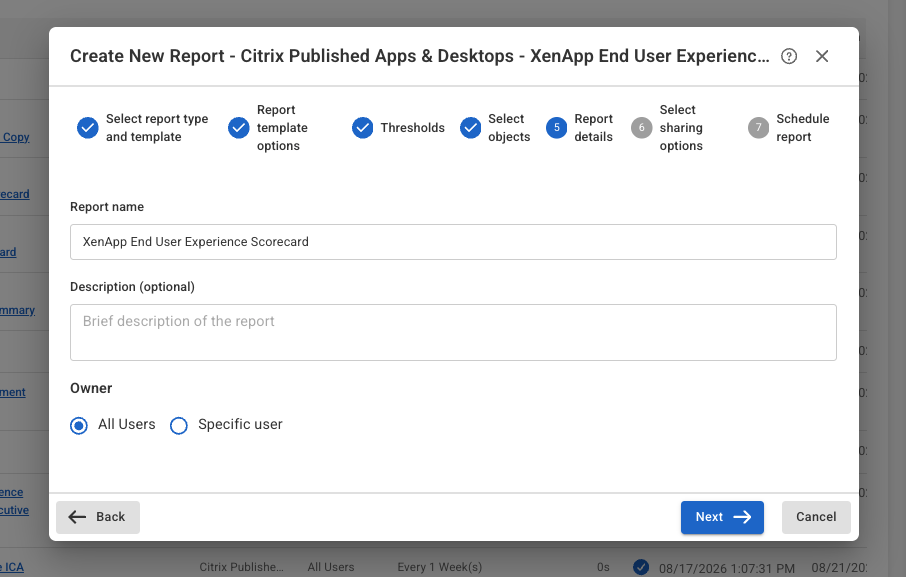Viewport: 906px width, 577px height.
Task: Click 'All Users' cell in background table row
Action: pos(331,567)
